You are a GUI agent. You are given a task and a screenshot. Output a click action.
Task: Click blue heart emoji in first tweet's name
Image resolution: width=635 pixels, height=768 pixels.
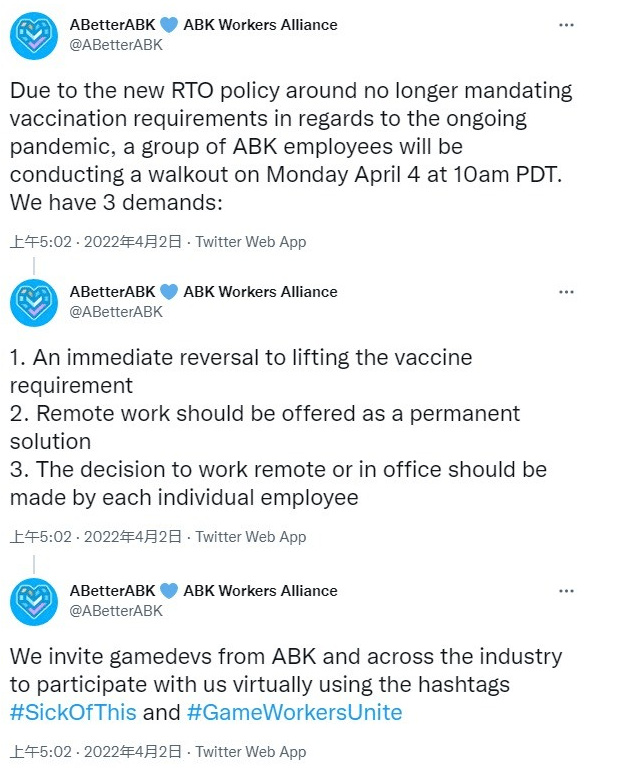pos(169,25)
